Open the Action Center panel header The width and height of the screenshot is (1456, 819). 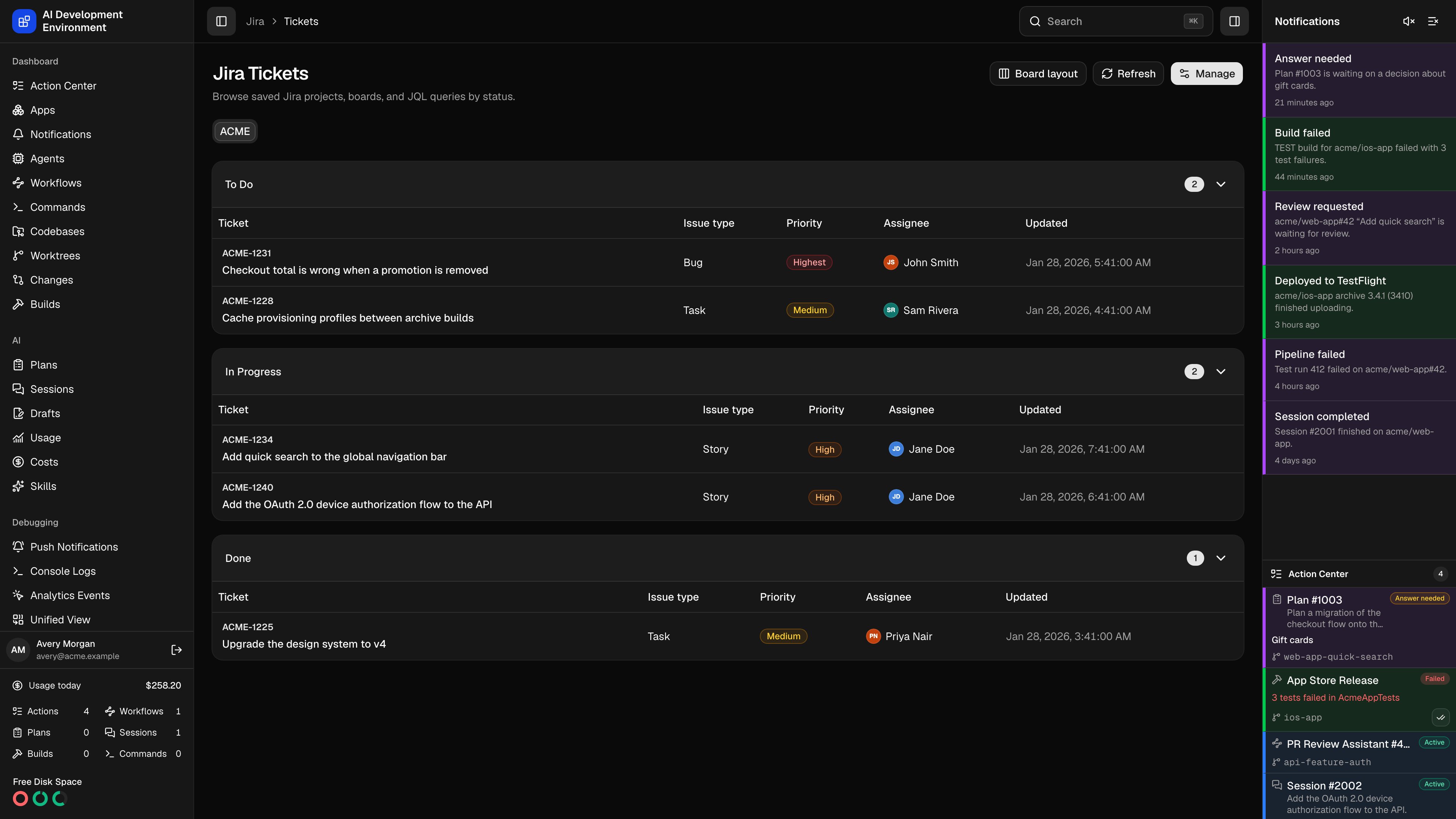[1359, 574]
